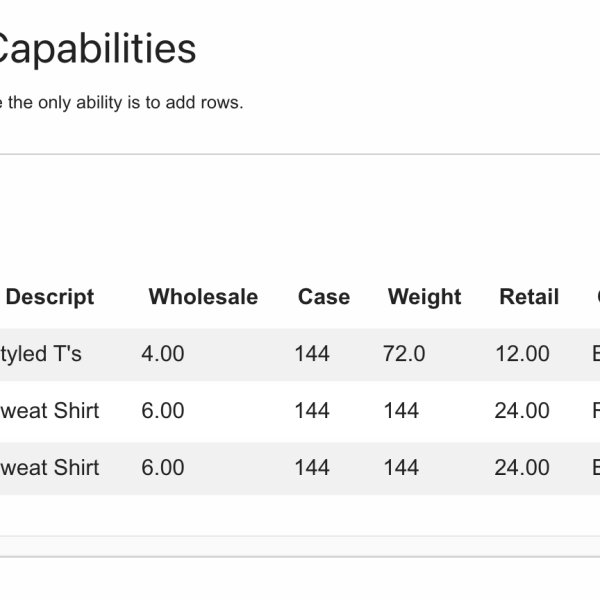The image size is (600, 600).
Task: Click the Capabilities page heading
Action: point(98,48)
